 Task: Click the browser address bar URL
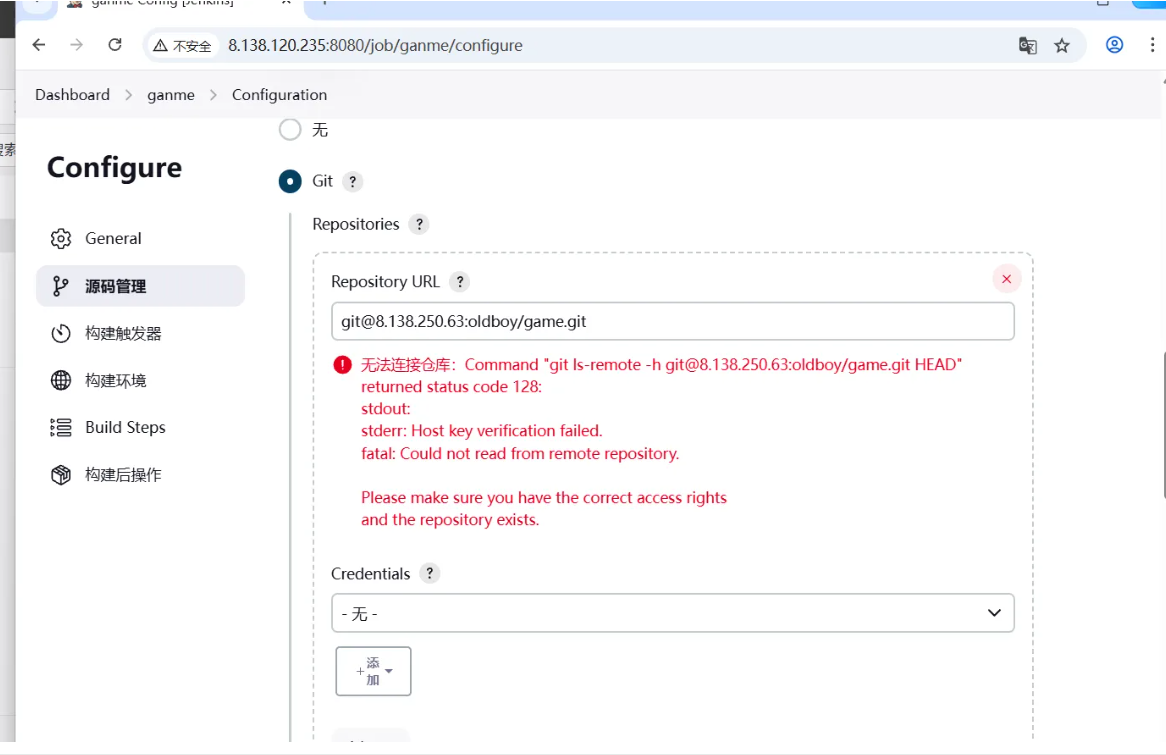376,45
